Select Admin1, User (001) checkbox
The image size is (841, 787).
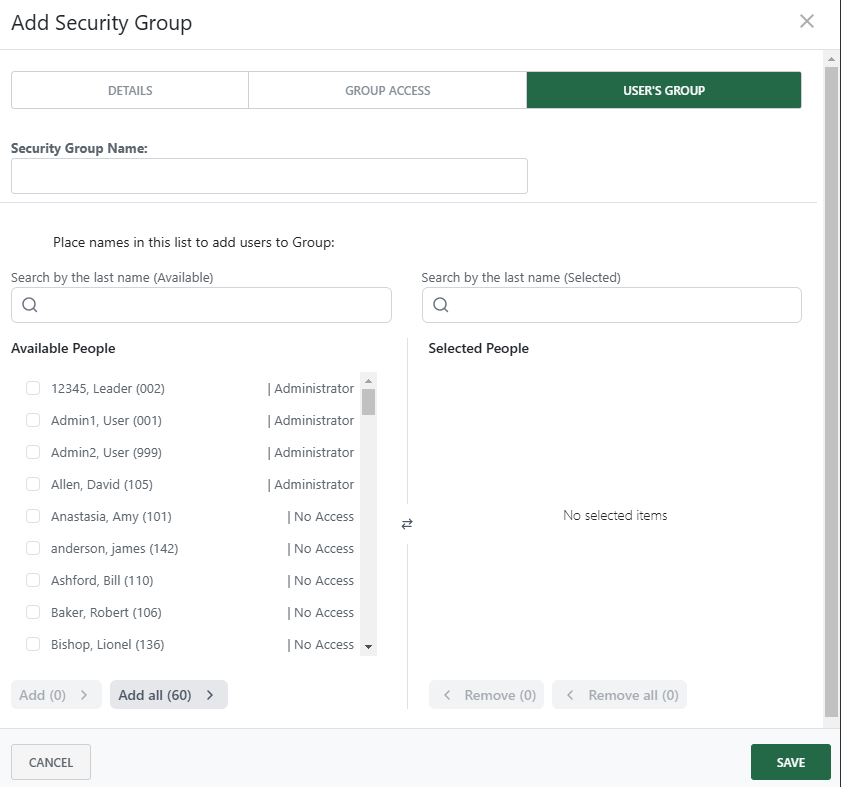(32, 420)
